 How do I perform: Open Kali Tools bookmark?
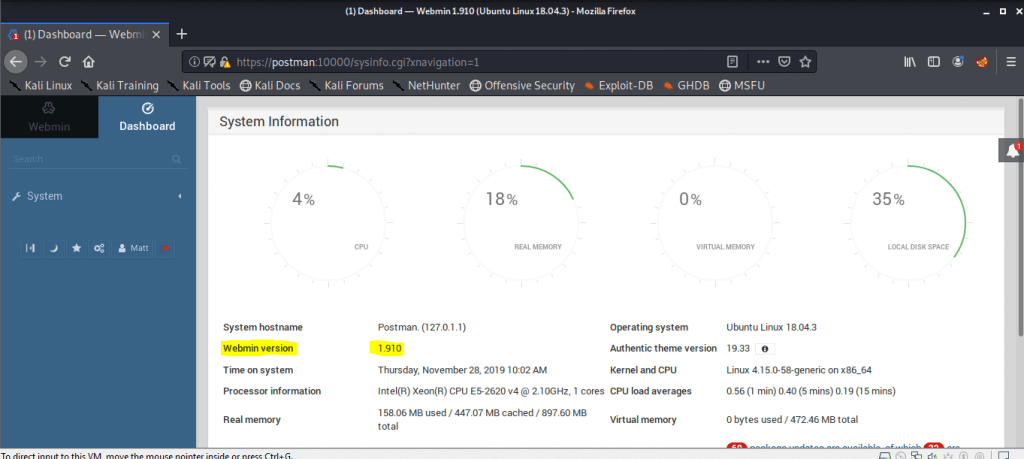[x=199, y=86]
